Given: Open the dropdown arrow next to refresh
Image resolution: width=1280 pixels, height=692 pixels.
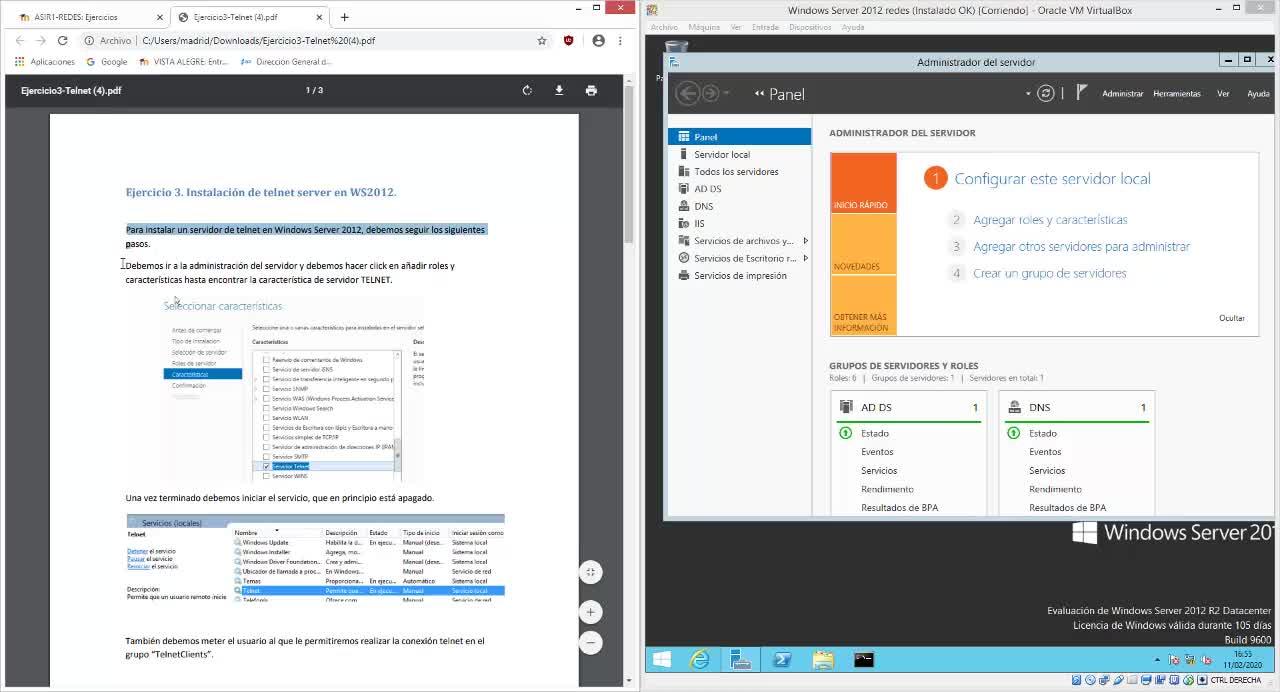Looking at the screenshot, I should [1028, 94].
